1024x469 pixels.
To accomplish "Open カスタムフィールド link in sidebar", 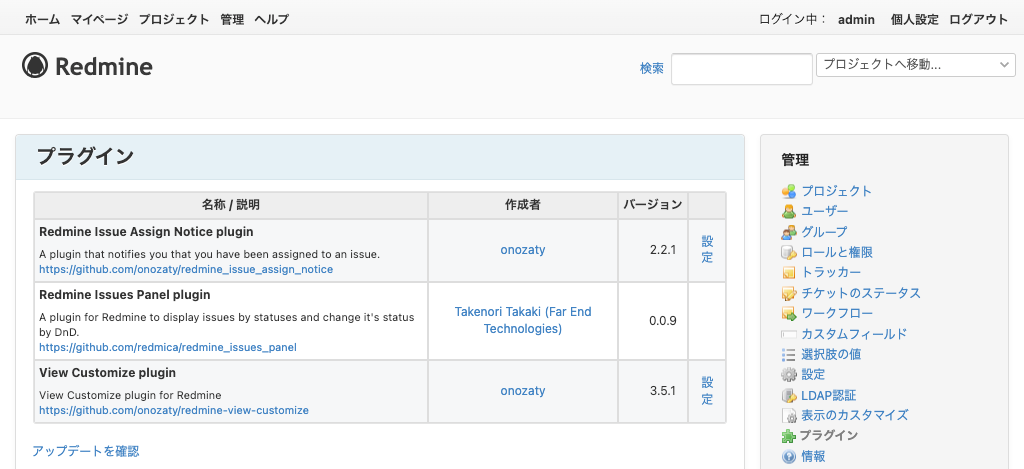I will (x=854, y=334).
